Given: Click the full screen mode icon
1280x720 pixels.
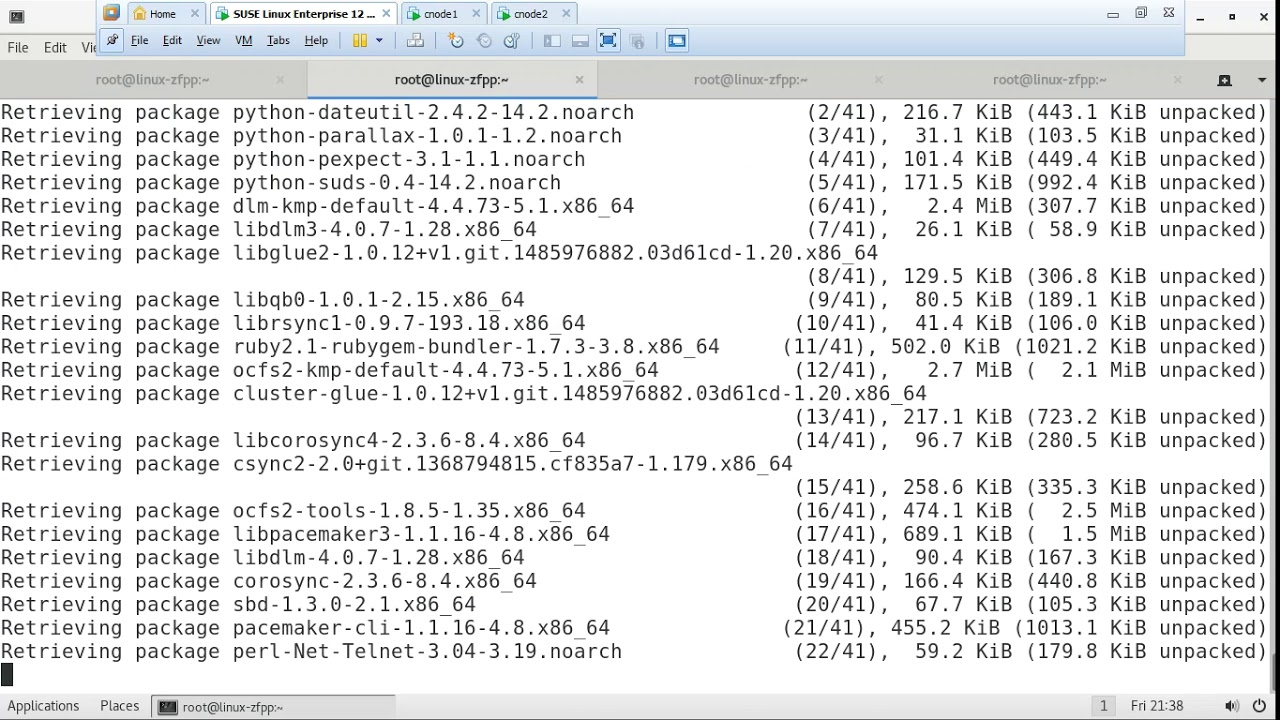Looking at the screenshot, I should tap(608, 40).
